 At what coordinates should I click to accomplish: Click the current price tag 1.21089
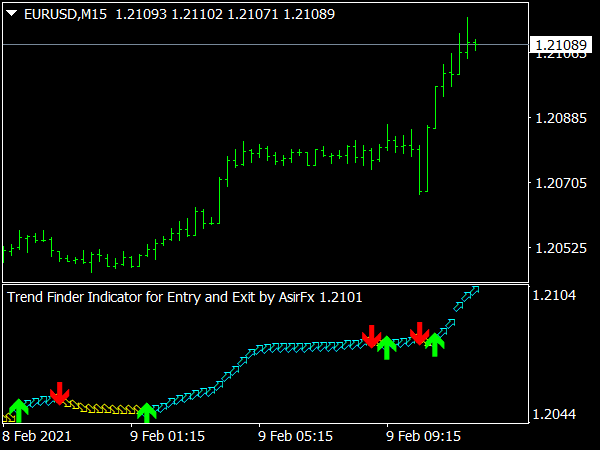(561, 45)
